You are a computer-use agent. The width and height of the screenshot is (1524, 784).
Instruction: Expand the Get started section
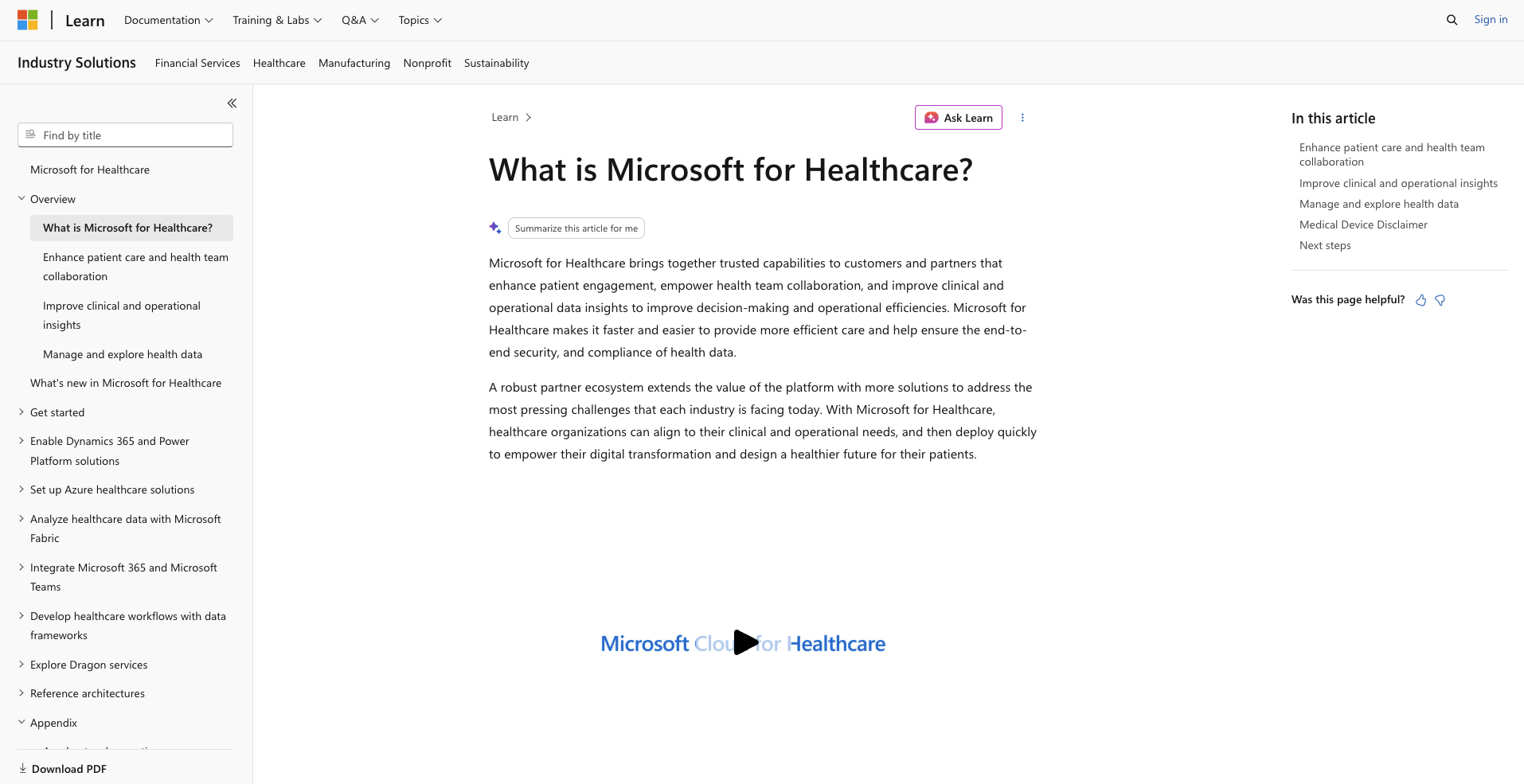click(21, 412)
